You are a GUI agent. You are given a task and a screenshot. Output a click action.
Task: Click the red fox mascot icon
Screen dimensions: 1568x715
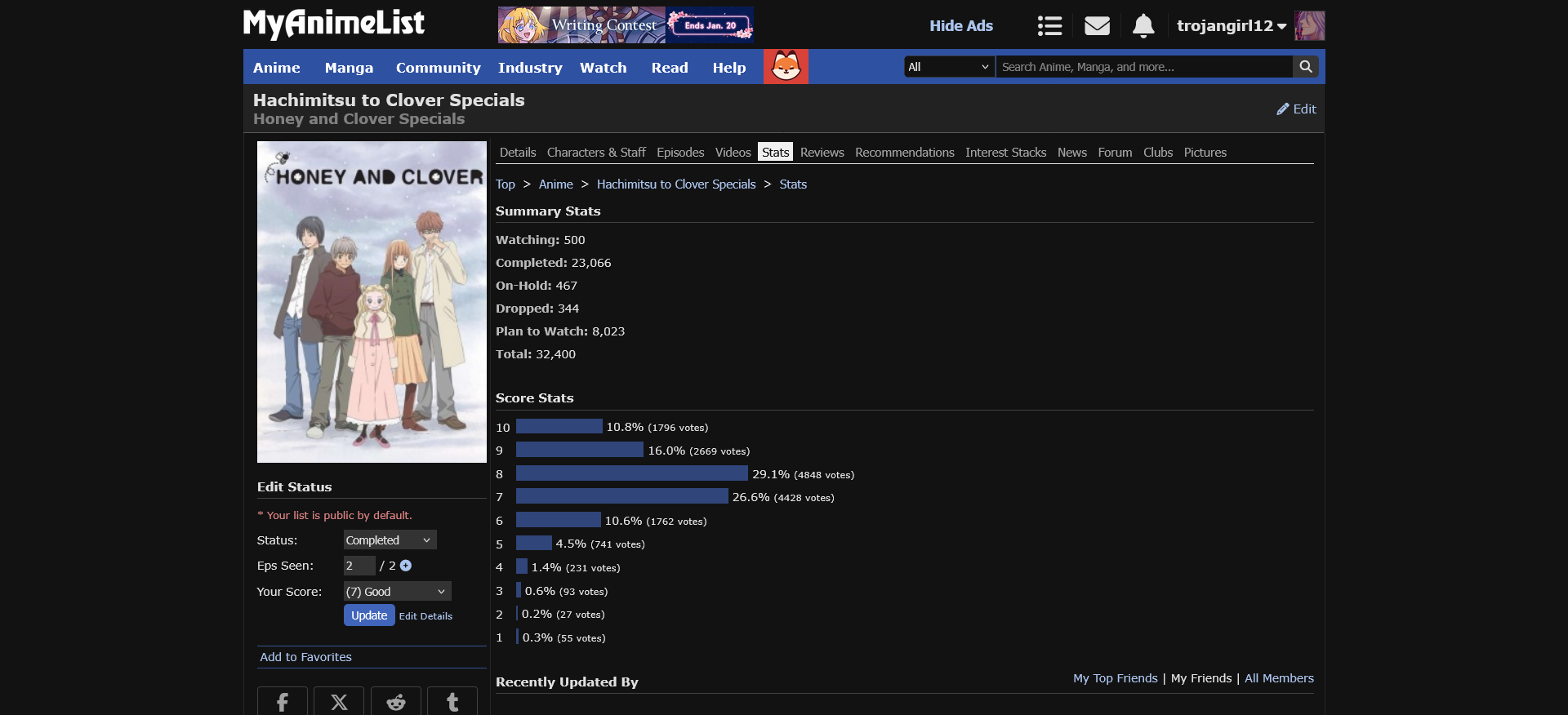click(786, 67)
